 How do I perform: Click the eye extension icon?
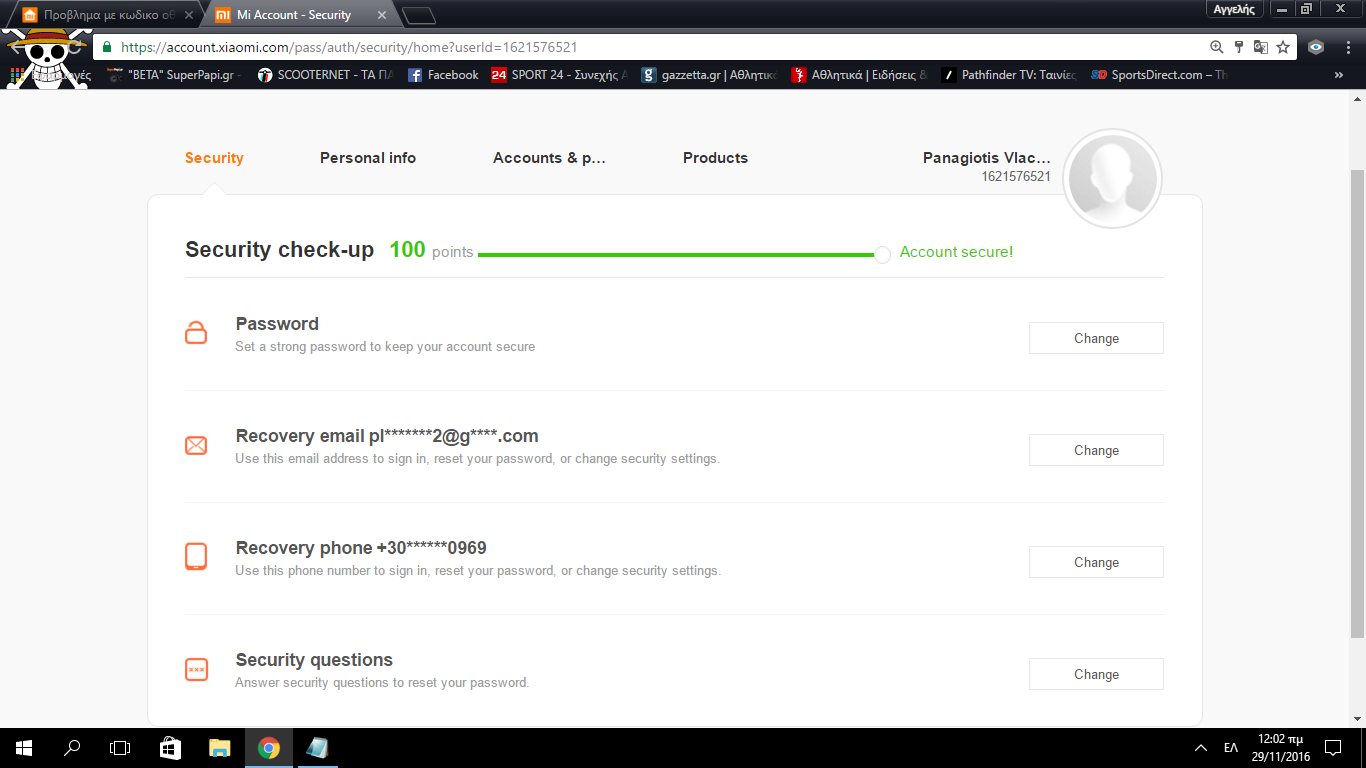[1316, 47]
